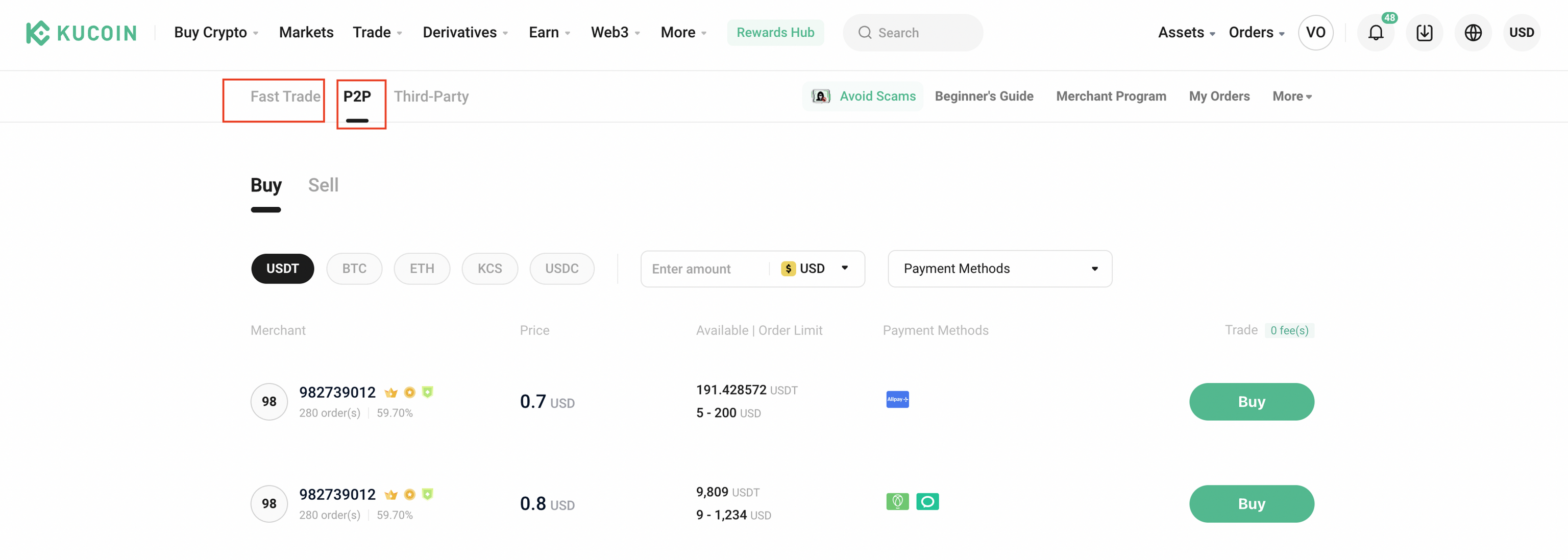Select the KCS coin filter
The width and height of the screenshot is (1568, 560).
pos(490,269)
